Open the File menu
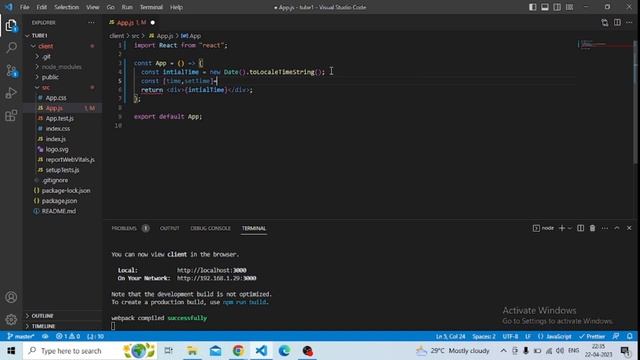Viewport: 640px width, 360px height. pos(24,7)
